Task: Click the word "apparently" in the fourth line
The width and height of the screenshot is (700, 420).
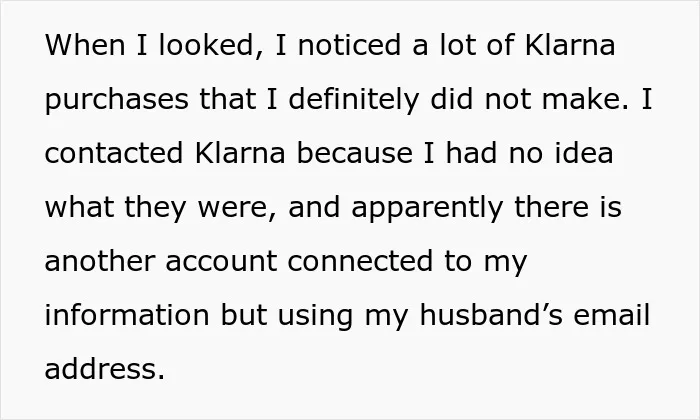Action: pos(427,208)
